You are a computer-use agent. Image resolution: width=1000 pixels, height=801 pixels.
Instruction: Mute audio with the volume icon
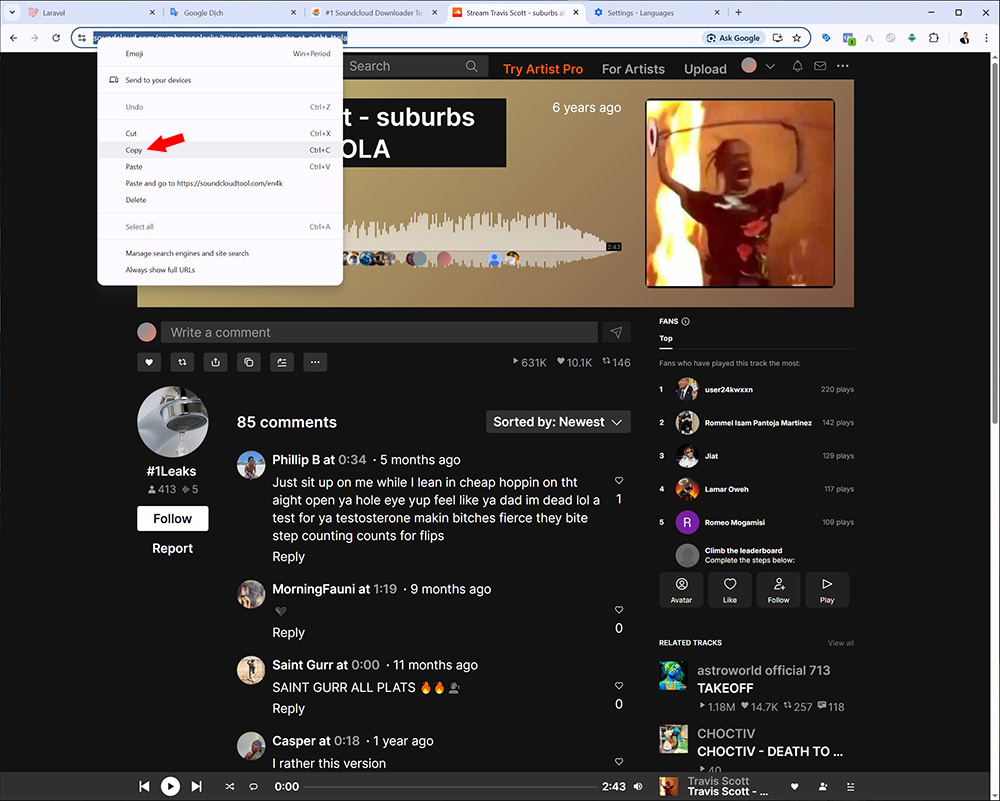click(637, 786)
